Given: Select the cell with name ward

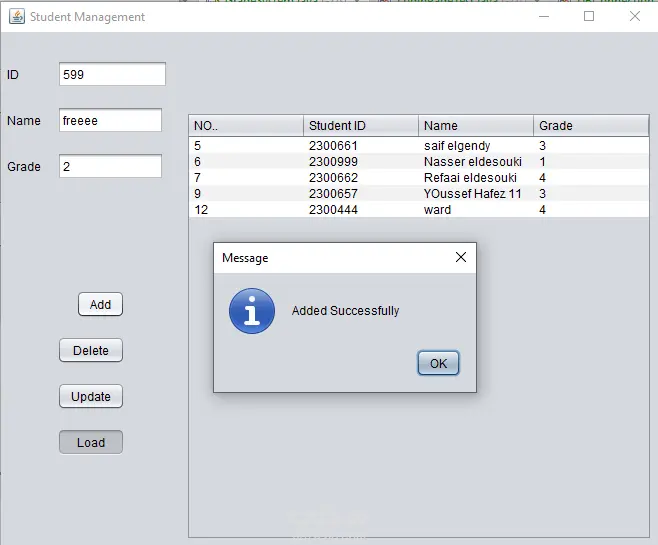Looking at the screenshot, I should [x=476, y=209].
